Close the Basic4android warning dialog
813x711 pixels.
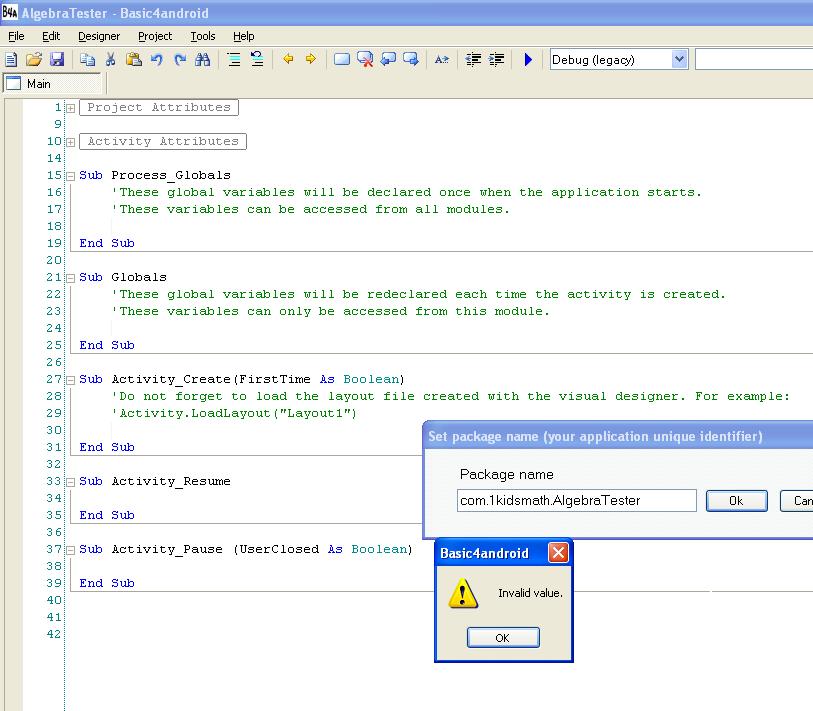coord(558,553)
